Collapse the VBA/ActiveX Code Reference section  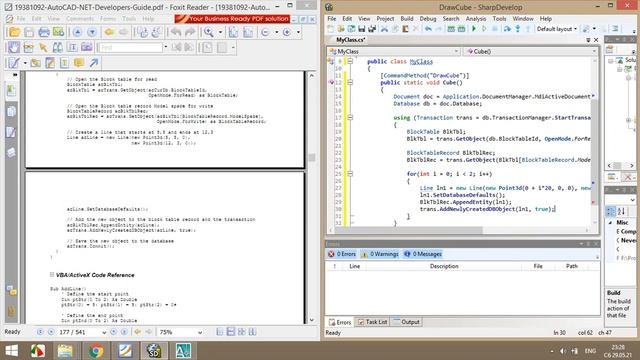click(x=52, y=275)
